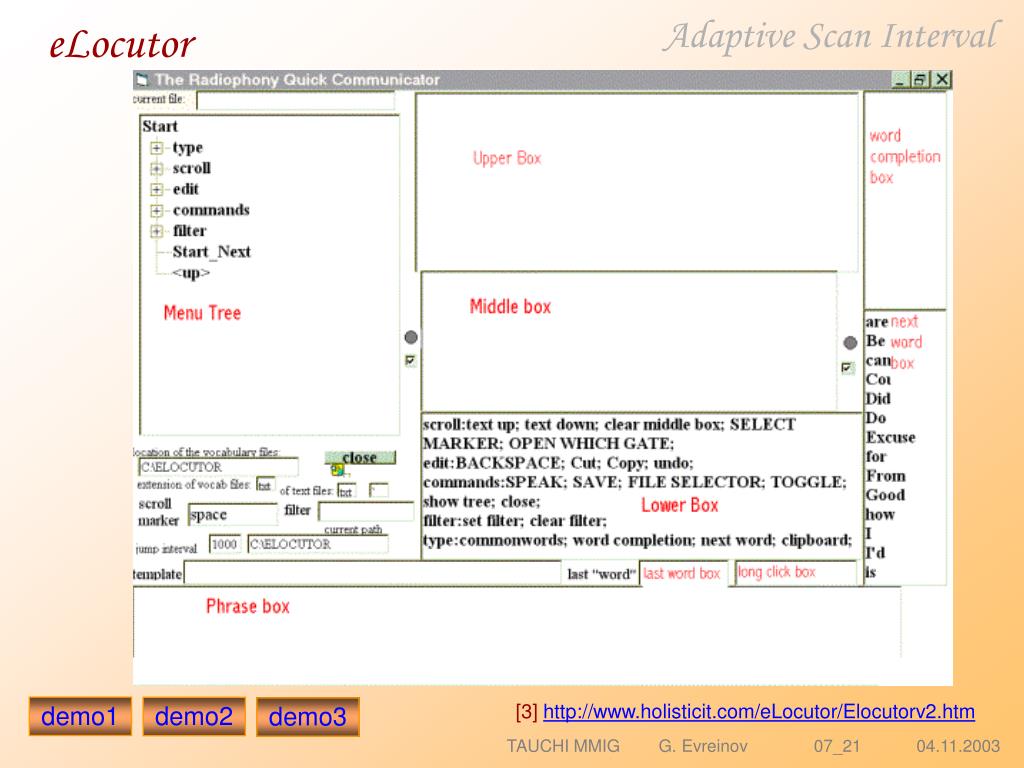Click the scroll marker field containing space
Image resolution: width=1024 pixels, height=768 pixels.
click(232, 515)
